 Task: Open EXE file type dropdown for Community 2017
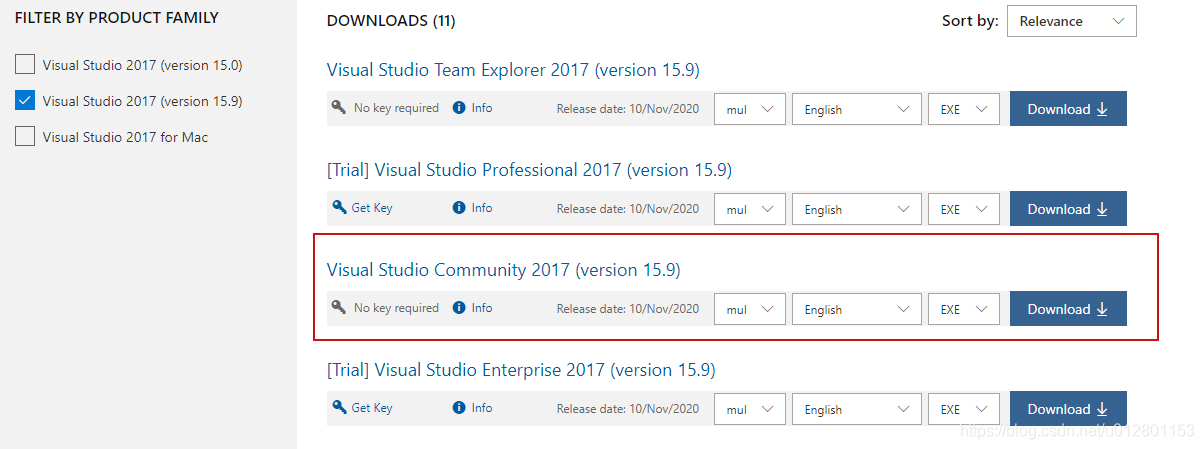(964, 309)
